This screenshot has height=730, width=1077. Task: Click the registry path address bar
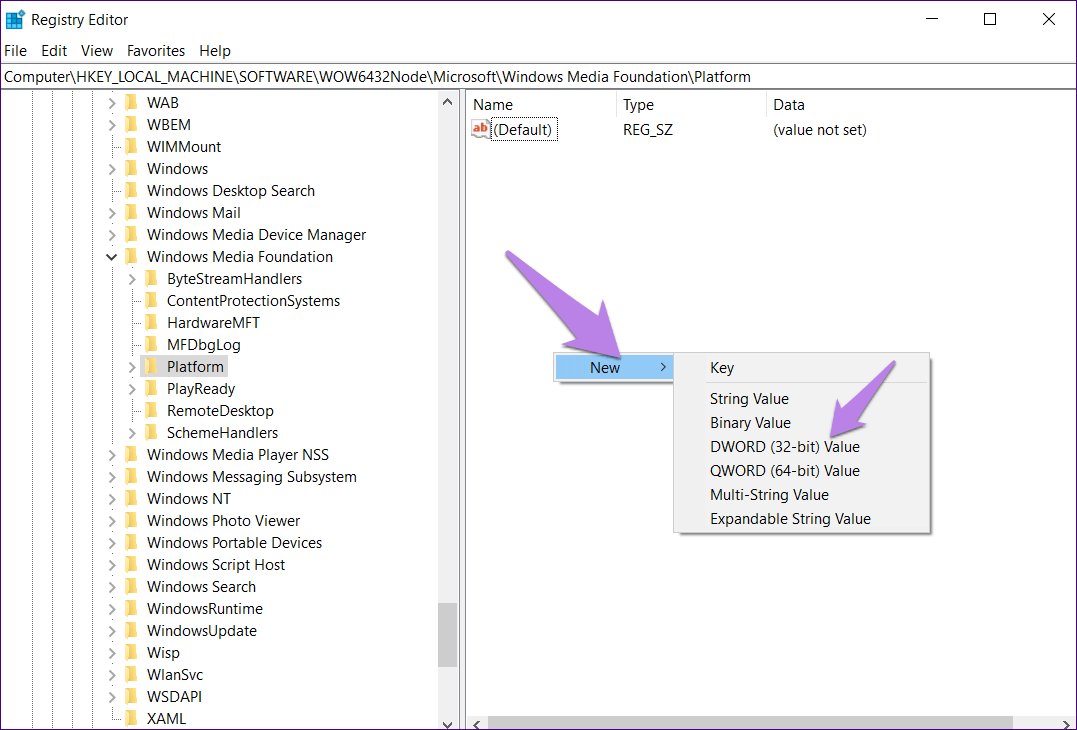[538, 77]
